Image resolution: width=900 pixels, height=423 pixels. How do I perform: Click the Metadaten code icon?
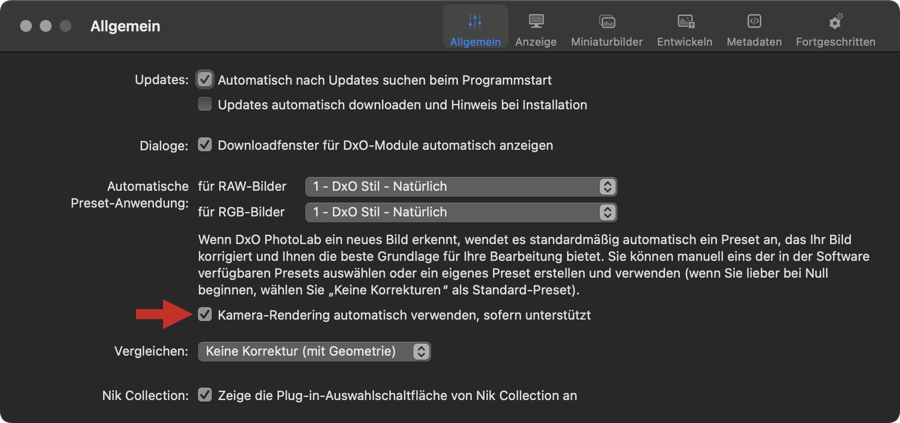pos(754,21)
